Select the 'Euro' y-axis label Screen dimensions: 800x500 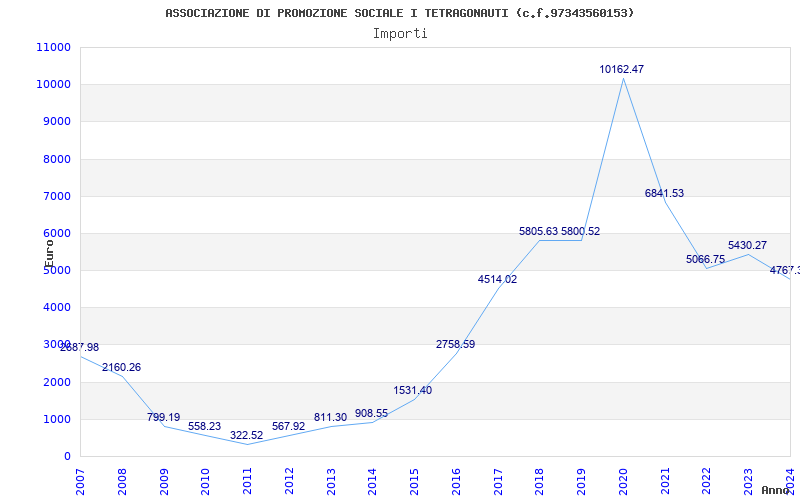click(49, 253)
